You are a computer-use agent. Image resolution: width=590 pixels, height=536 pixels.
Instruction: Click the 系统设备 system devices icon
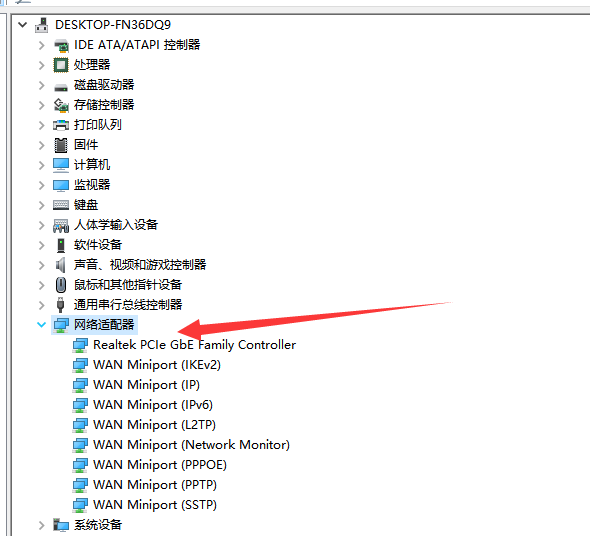[61, 525]
